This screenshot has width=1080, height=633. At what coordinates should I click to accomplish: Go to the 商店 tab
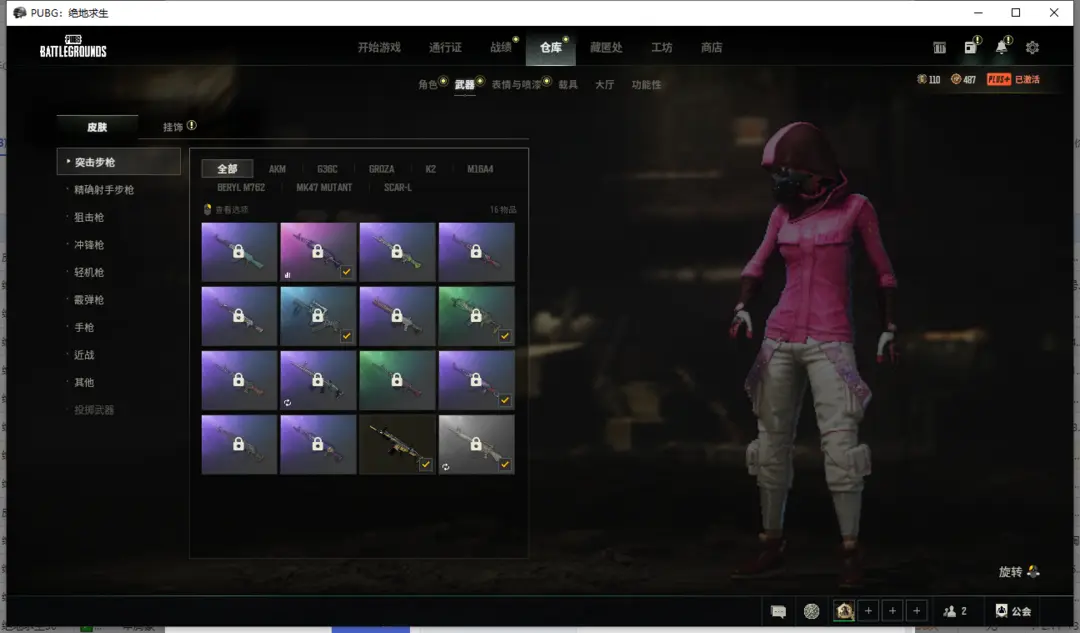pyautogui.click(x=712, y=47)
